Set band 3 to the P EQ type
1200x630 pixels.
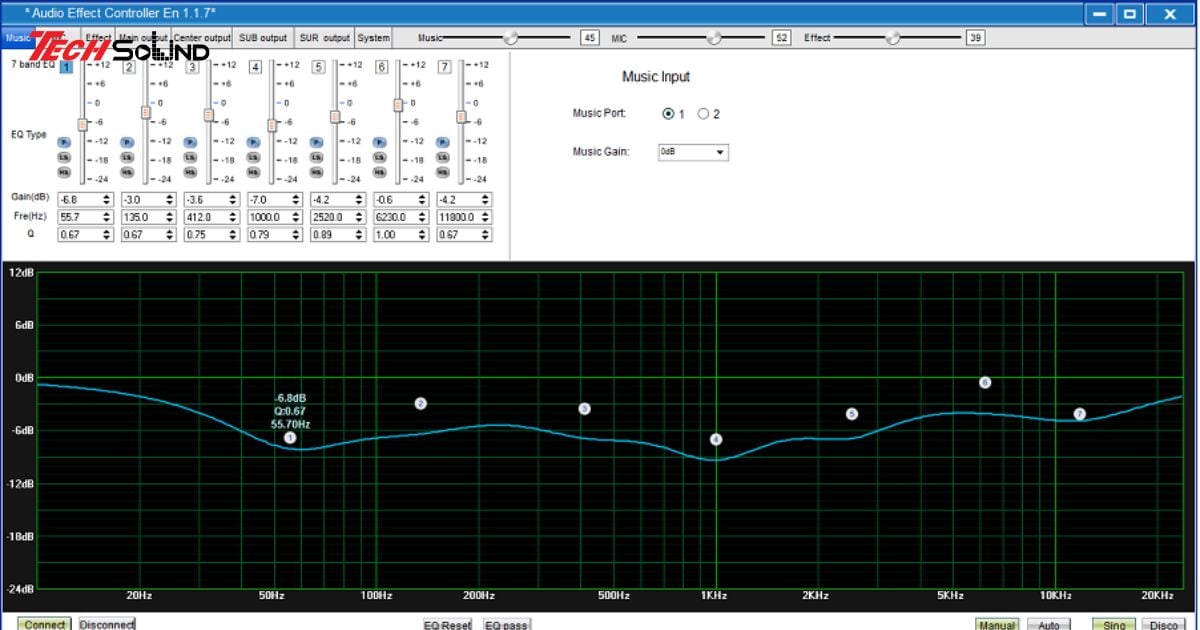click(190, 142)
